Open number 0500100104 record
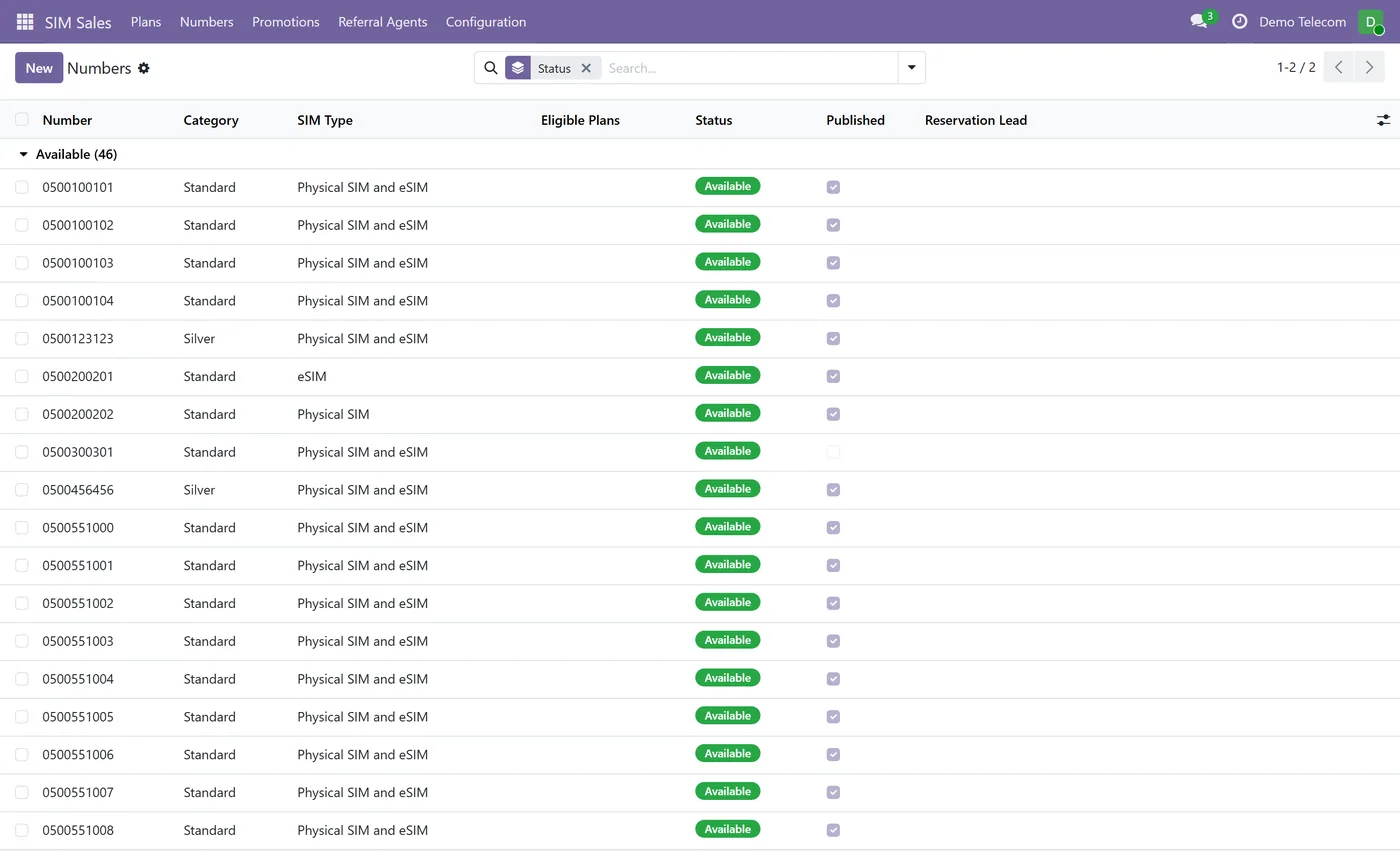The width and height of the screenshot is (1400, 851). pos(78,301)
